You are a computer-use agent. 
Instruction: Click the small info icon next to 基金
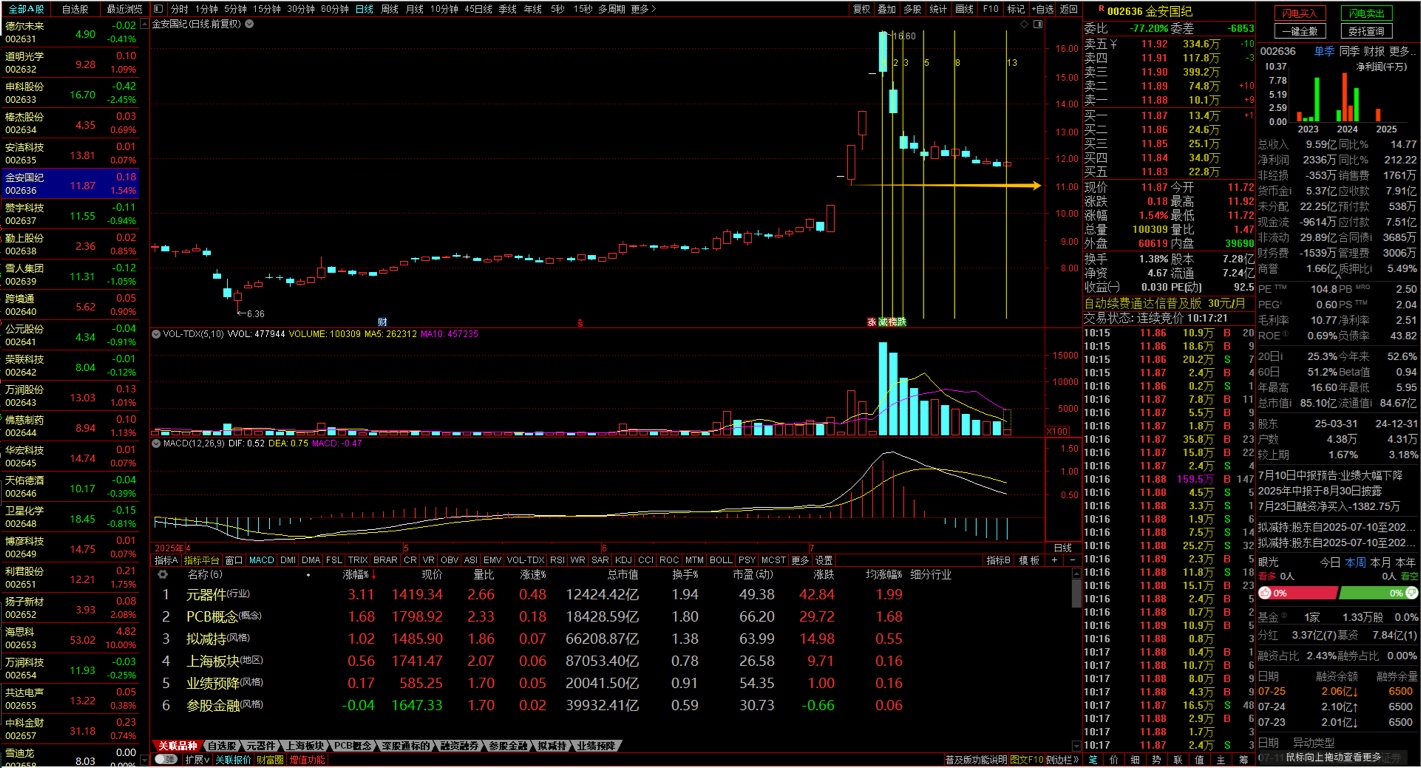[1284, 617]
